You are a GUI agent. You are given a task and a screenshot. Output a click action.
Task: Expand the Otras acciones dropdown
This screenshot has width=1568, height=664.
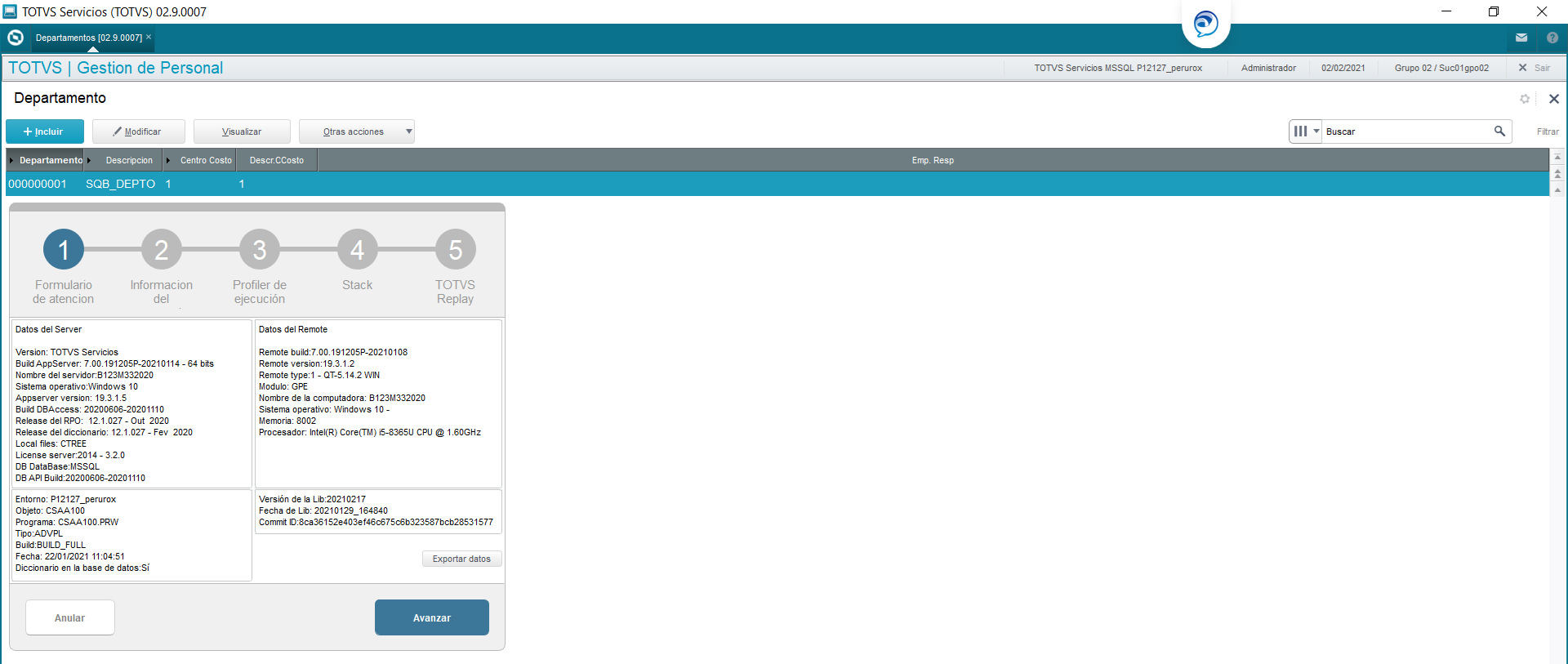[357, 131]
